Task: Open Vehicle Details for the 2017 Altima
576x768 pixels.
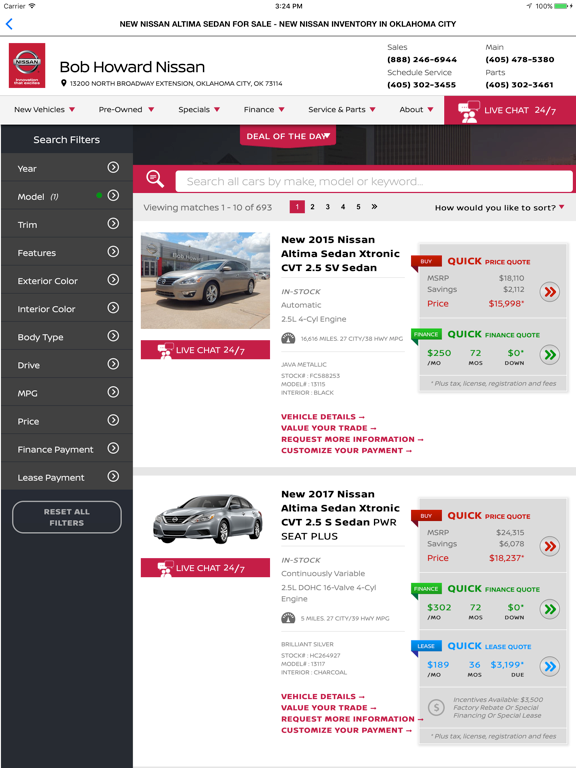Action: click(x=323, y=696)
